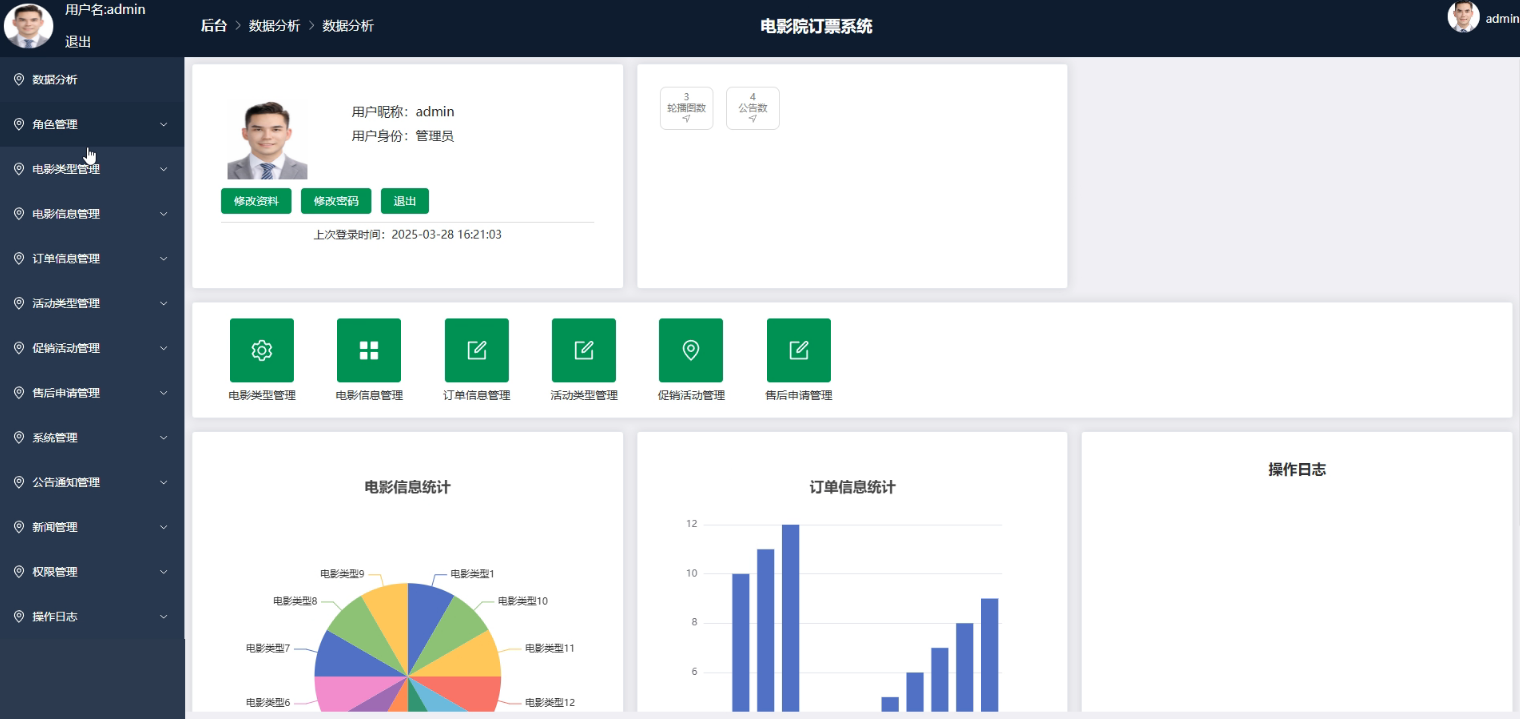This screenshot has height=719, width=1520.
Task: Expand 角色管理 with its chevron
Action: (x=164, y=124)
